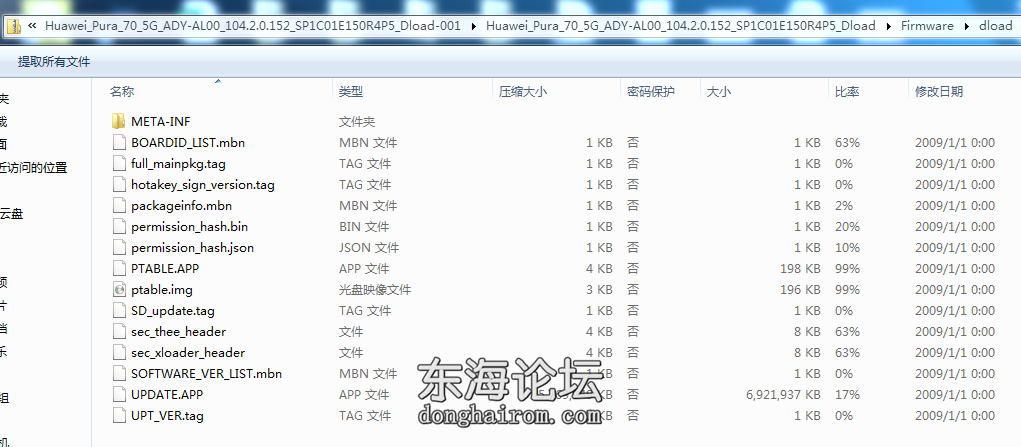Click the sec_xloader_header file icon
The width and height of the screenshot is (1021, 447).
tap(118, 353)
